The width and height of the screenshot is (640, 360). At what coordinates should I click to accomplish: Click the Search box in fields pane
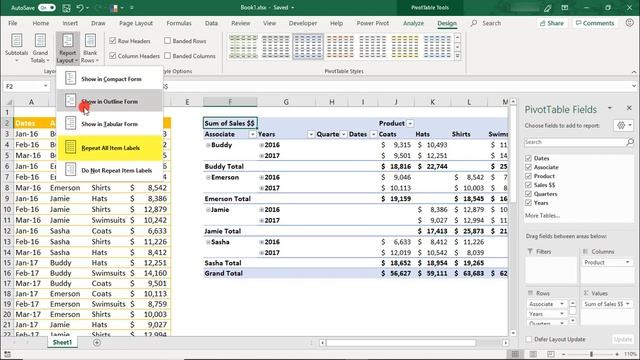coord(575,142)
